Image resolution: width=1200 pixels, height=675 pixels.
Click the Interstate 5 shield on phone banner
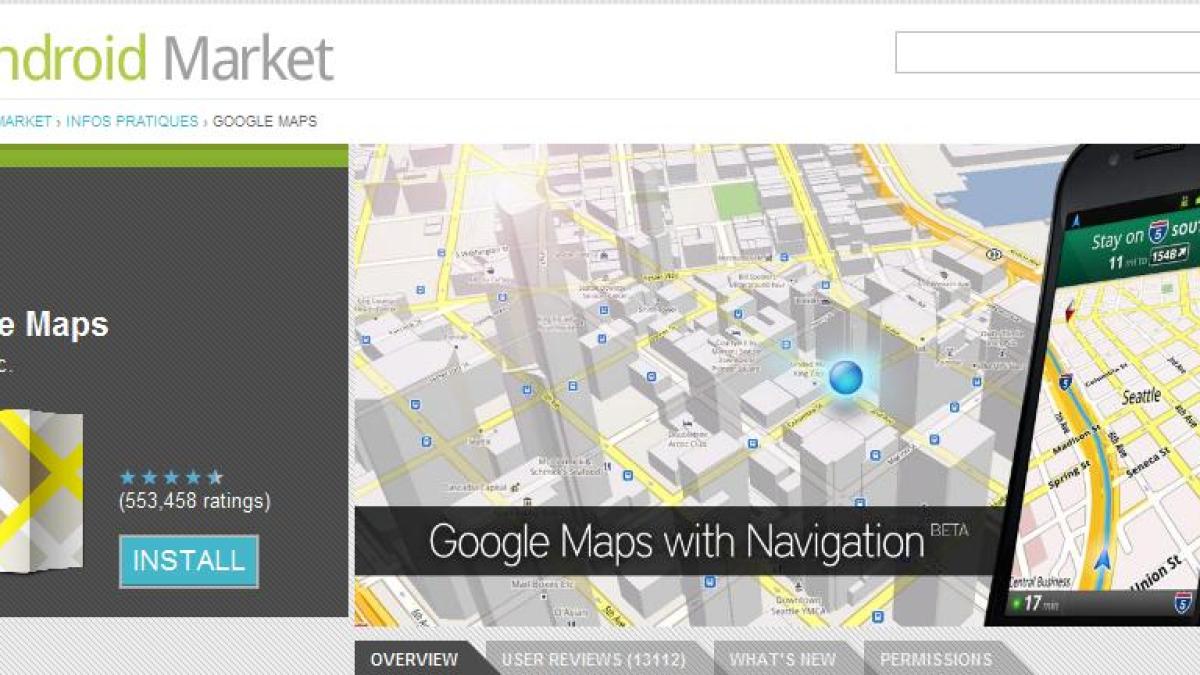(x=1160, y=232)
